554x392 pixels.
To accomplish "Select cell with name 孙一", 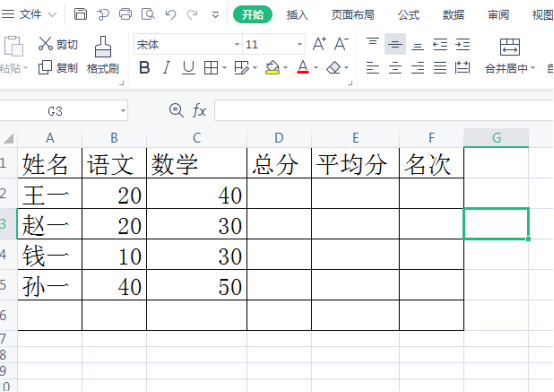I will (50, 285).
